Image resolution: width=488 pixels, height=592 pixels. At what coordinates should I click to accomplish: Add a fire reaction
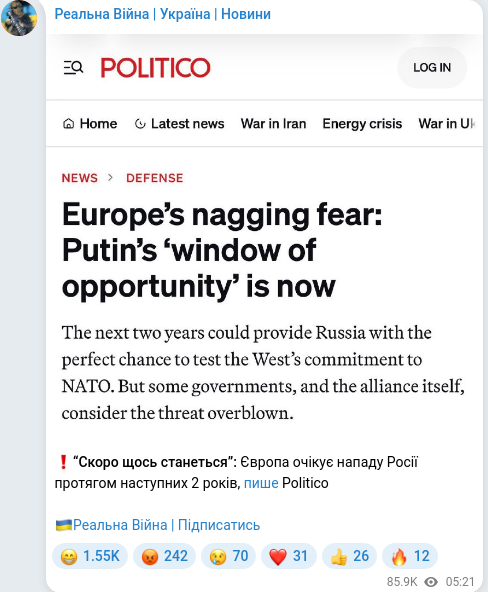[x=410, y=556]
